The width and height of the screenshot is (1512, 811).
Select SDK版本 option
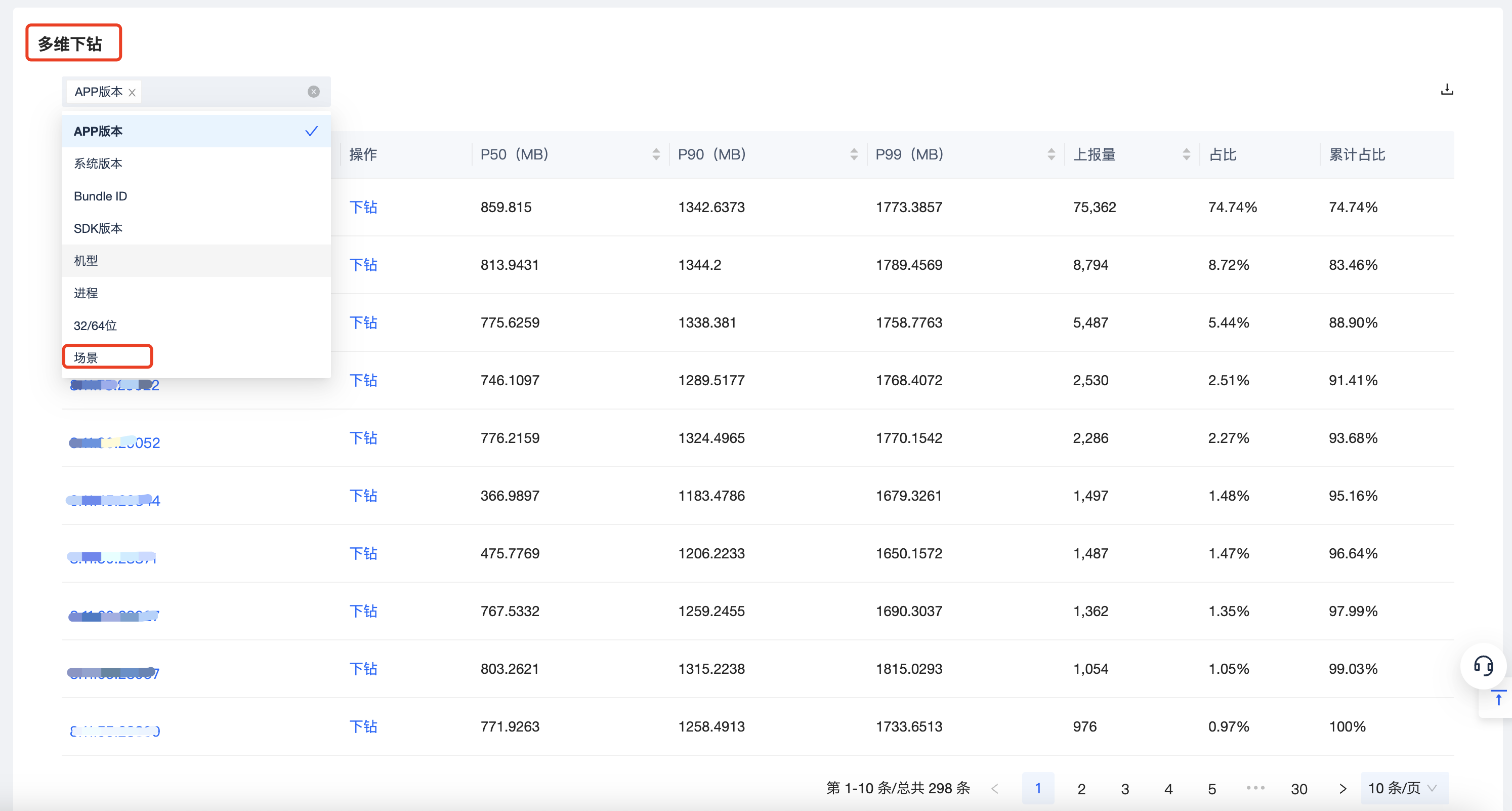coord(196,228)
